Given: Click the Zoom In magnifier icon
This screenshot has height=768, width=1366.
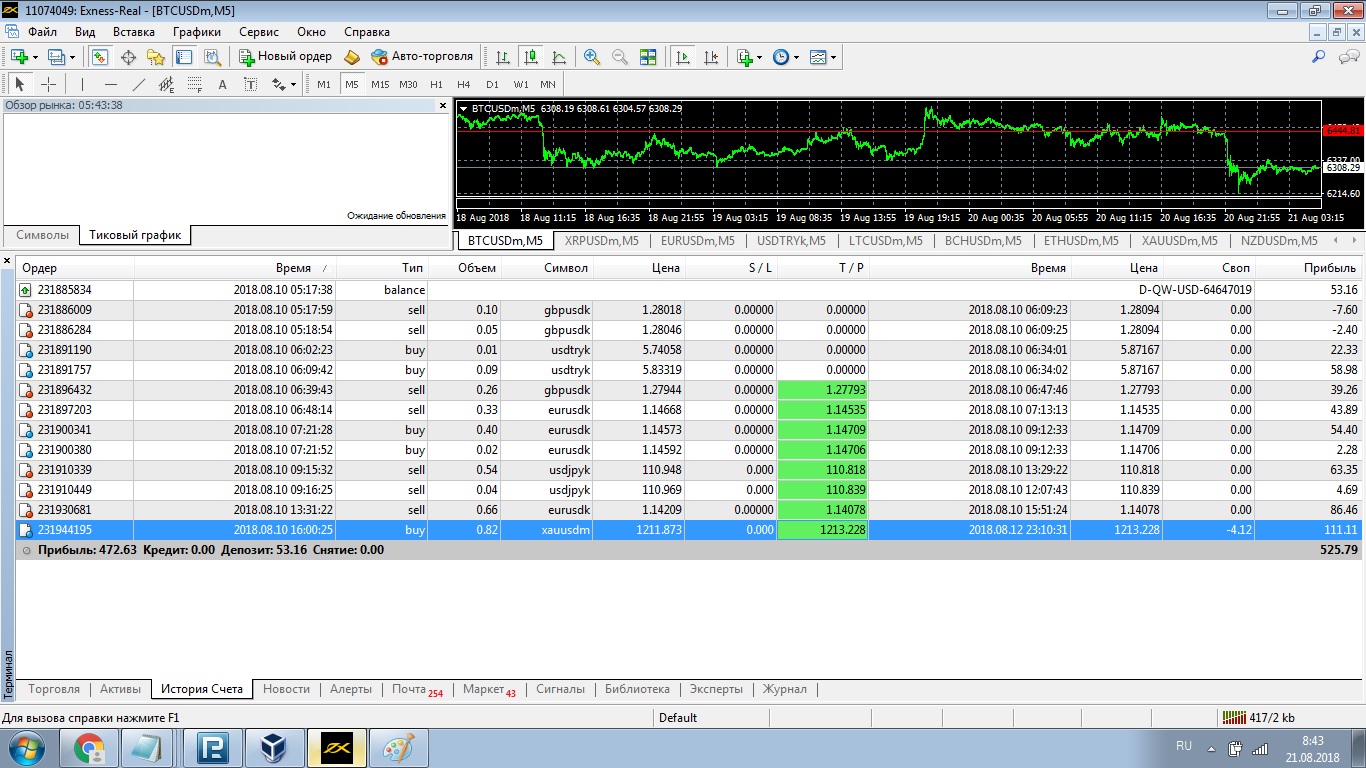Looking at the screenshot, I should (x=592, y=57).
